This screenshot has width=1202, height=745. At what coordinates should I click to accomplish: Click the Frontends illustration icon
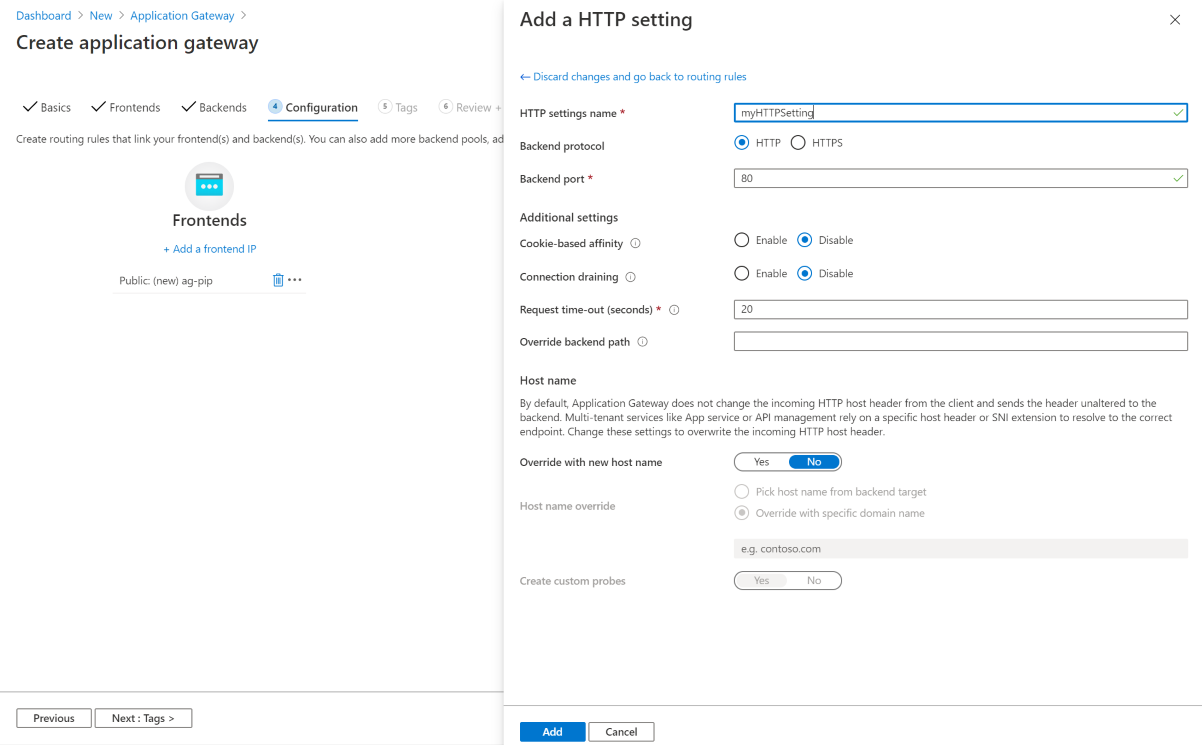click(x=209, y=186)
